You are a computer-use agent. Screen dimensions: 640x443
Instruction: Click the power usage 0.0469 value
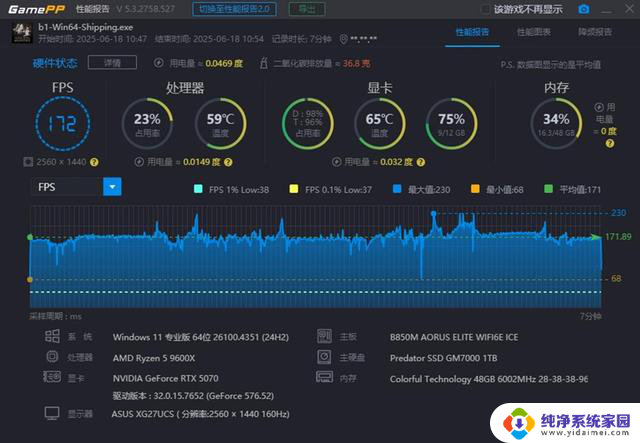[x=224, y=63]
